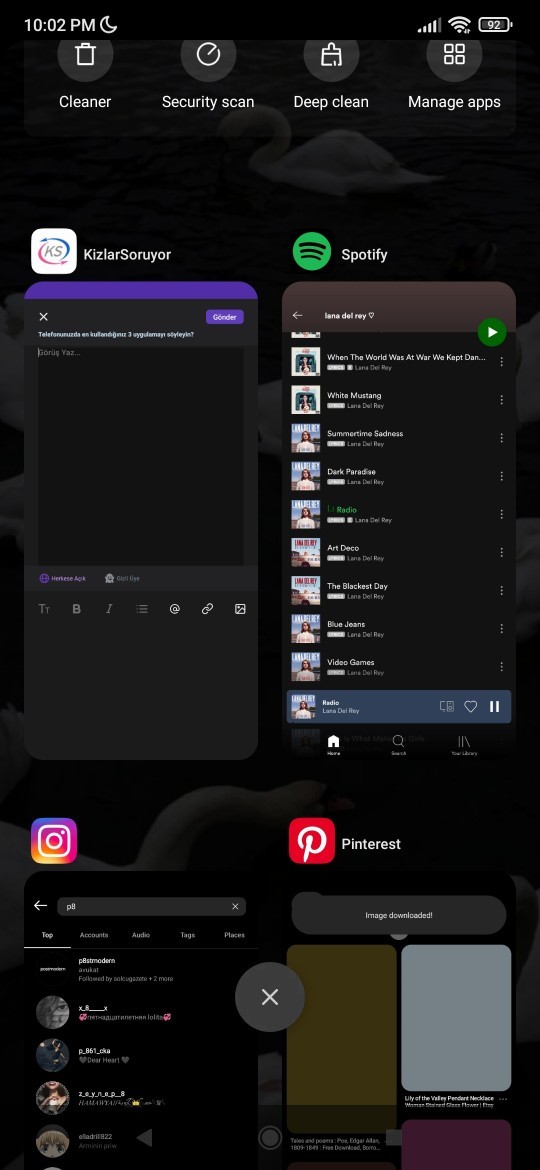Select Gizli Üye anonymous option

tap(122, 578)
